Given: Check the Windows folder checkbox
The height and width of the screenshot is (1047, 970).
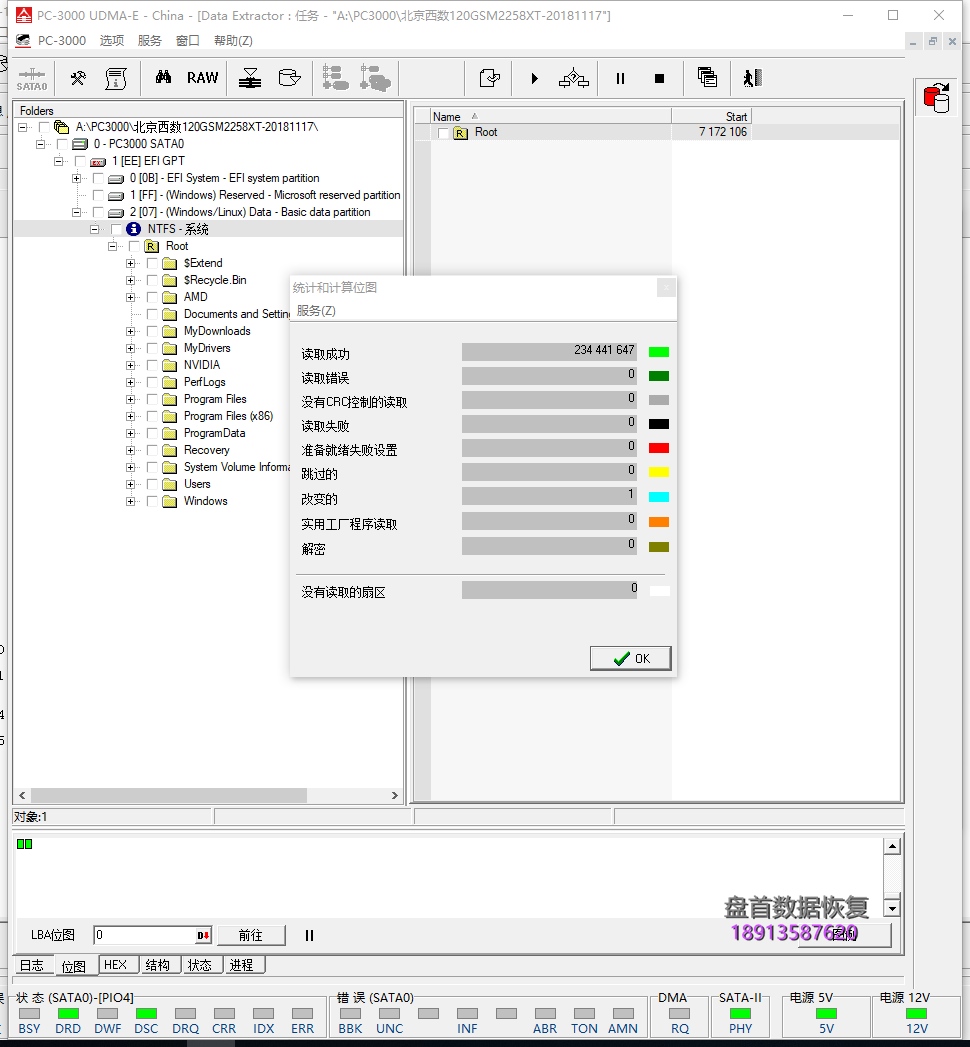Looking at the screenshot, I should pyautogui.click(x=152, y=501).
